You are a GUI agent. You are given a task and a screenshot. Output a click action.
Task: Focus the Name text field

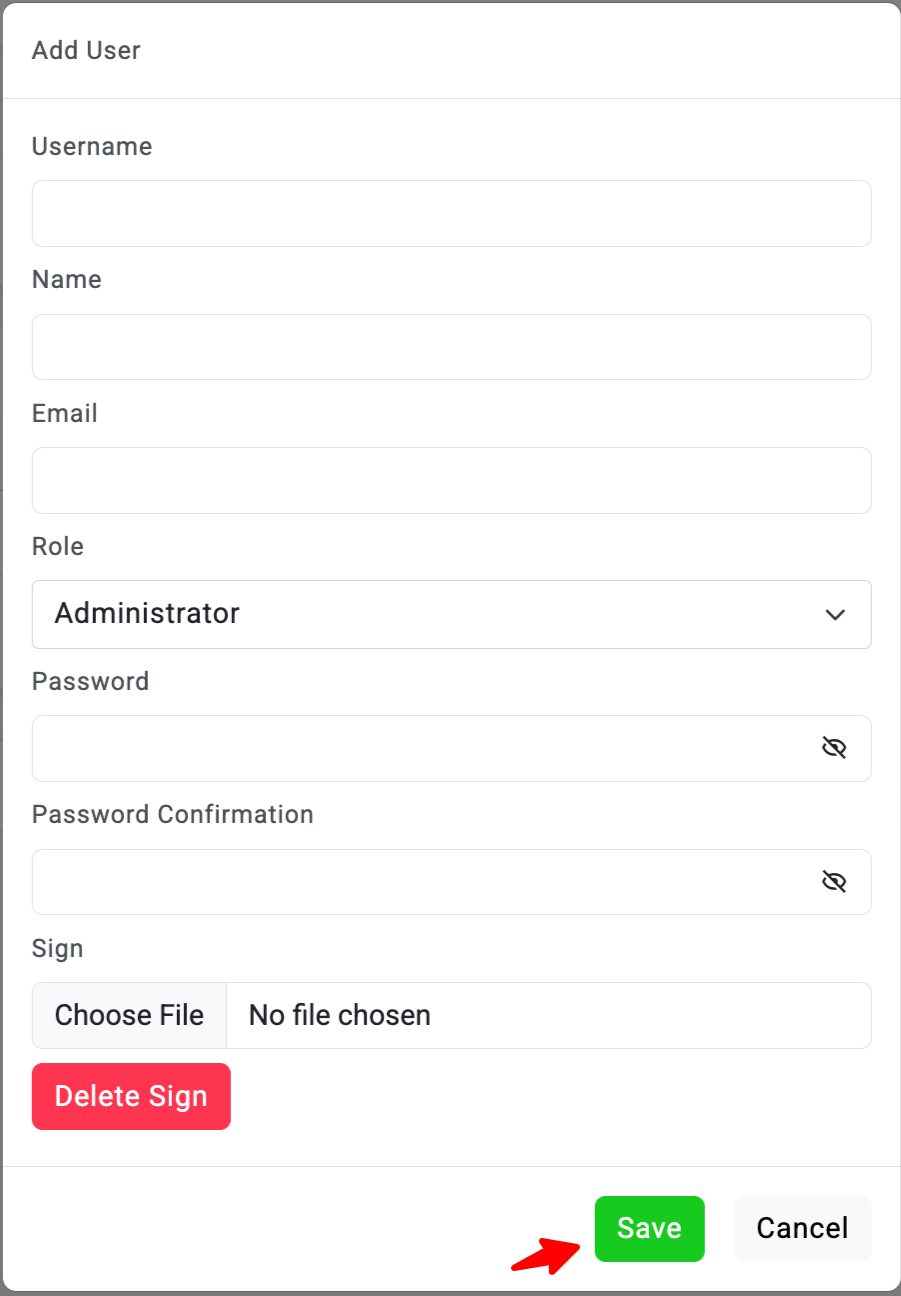(x=451, y=347)
